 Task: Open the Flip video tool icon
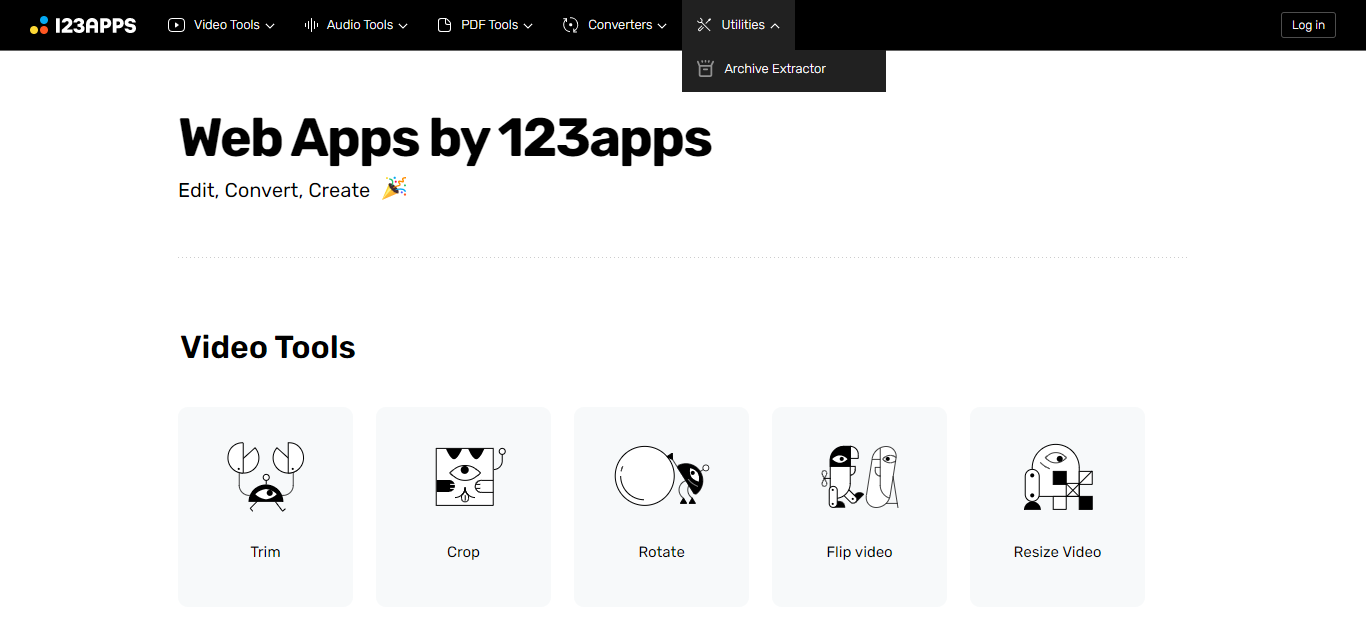[x=859, y=476]
